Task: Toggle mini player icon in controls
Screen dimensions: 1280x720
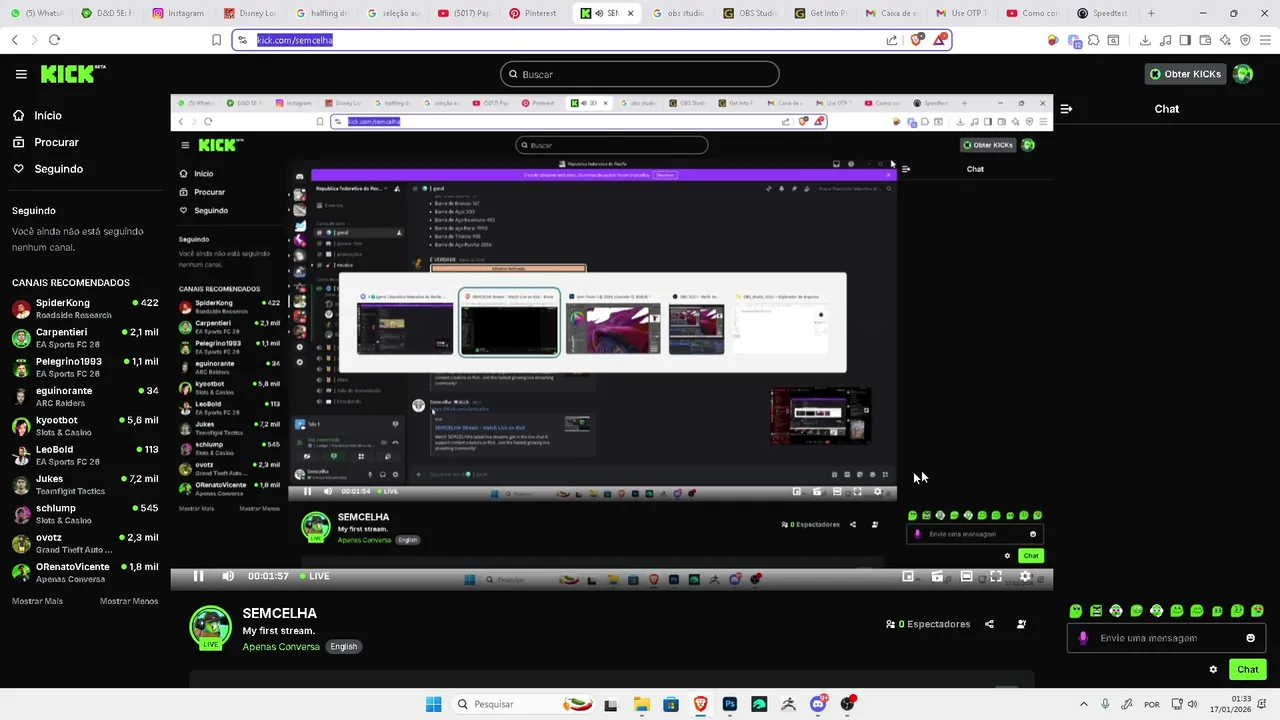Action: pyautogui.click(x=908, y=576)
